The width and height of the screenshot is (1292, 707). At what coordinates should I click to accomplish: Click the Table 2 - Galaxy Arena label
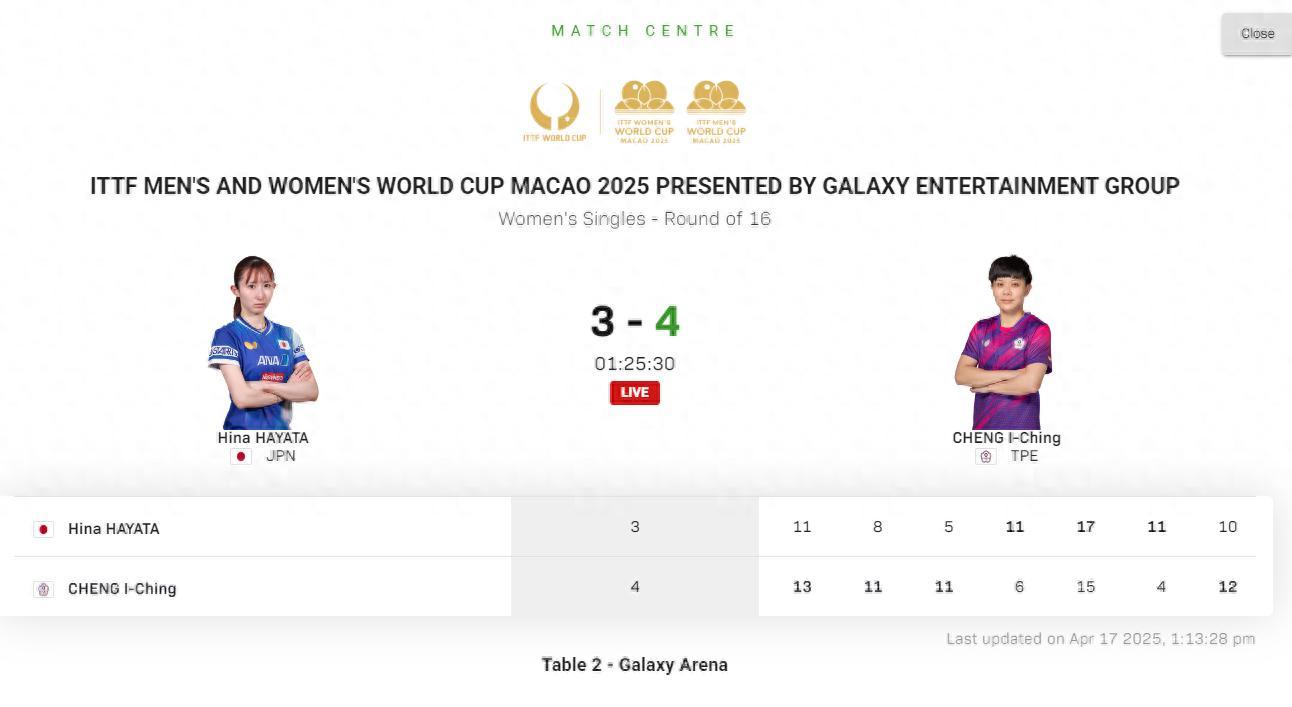(x=635, y=665)
